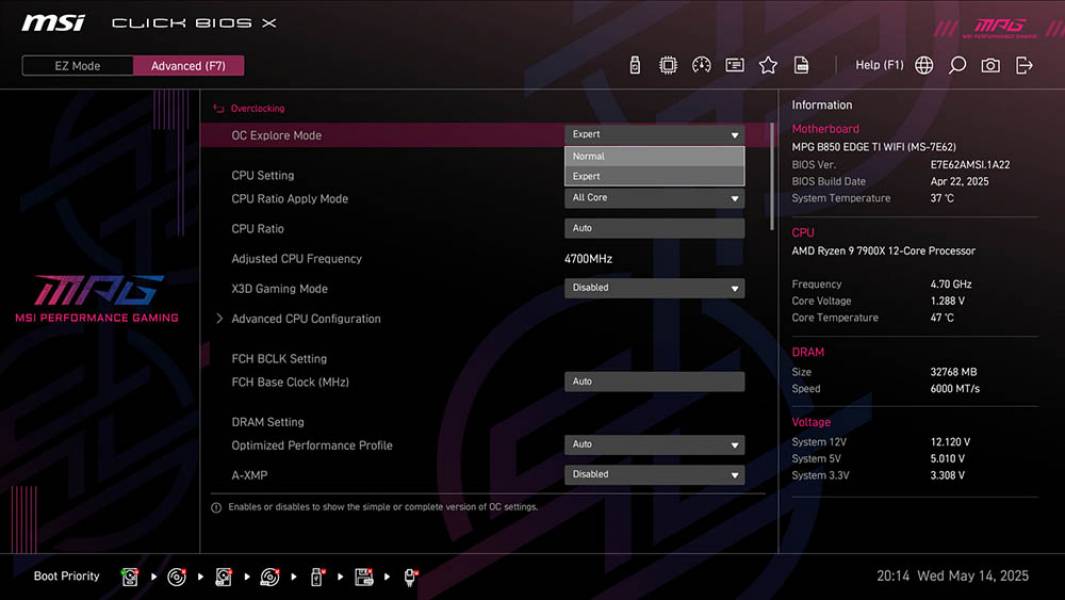This screenshot has width=1065, height=600.
Task: Click DRAM Speed 6000 MT/s value
Action: 955,389
